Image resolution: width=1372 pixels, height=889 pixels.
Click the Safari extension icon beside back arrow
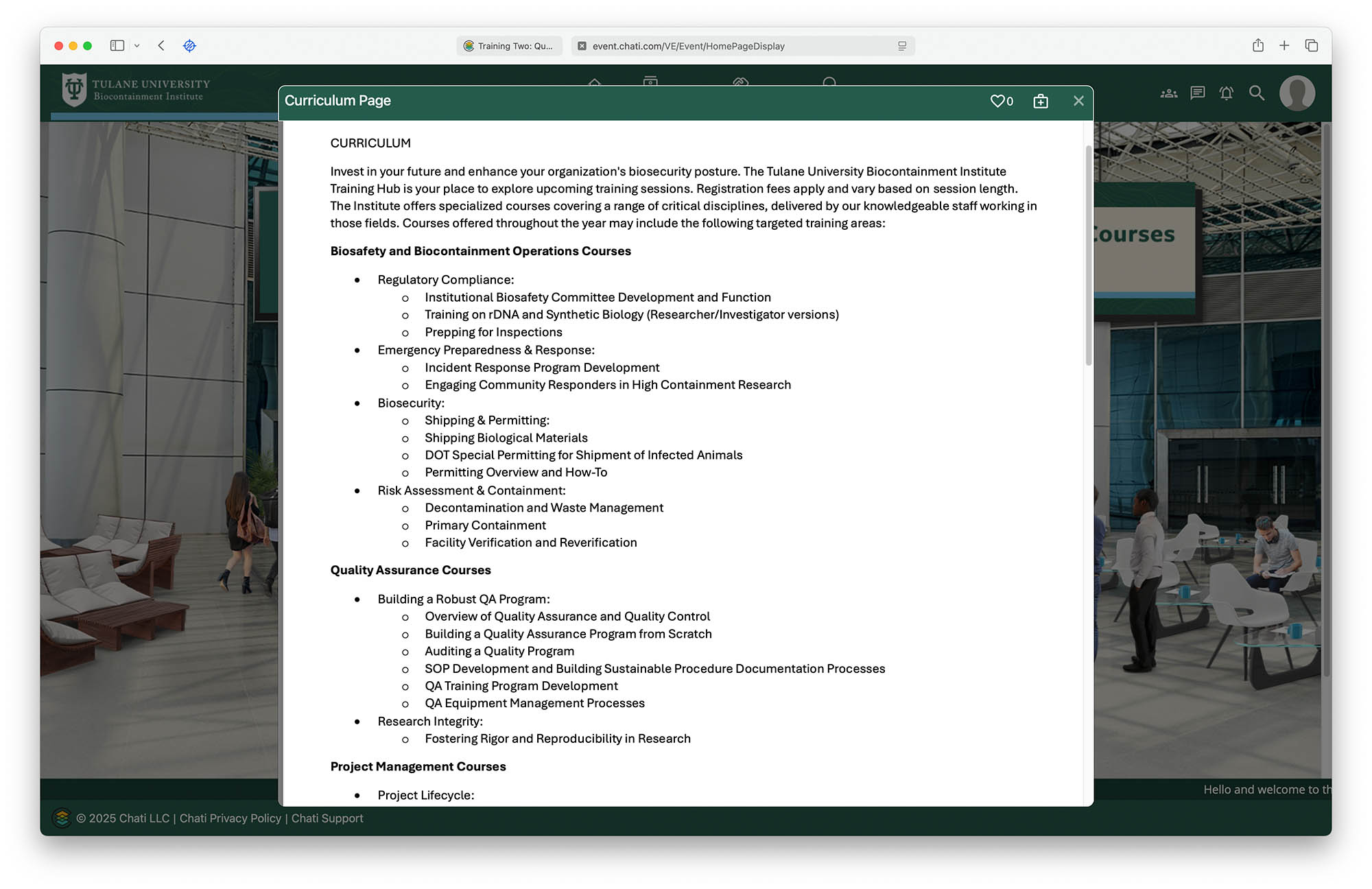(x=190, y=46)
